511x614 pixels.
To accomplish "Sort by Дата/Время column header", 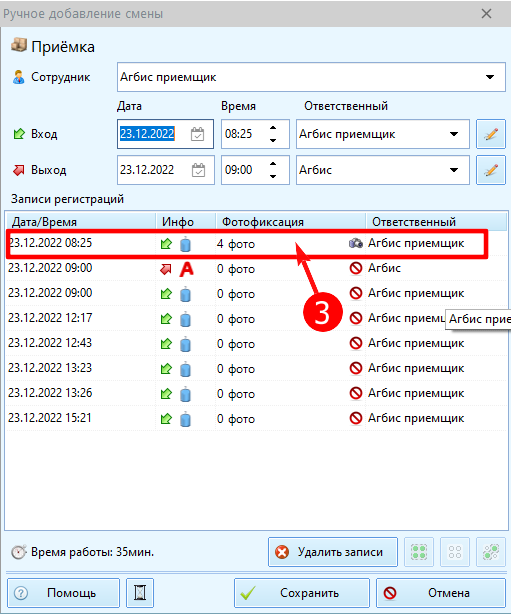I will (x=81, y=222).
